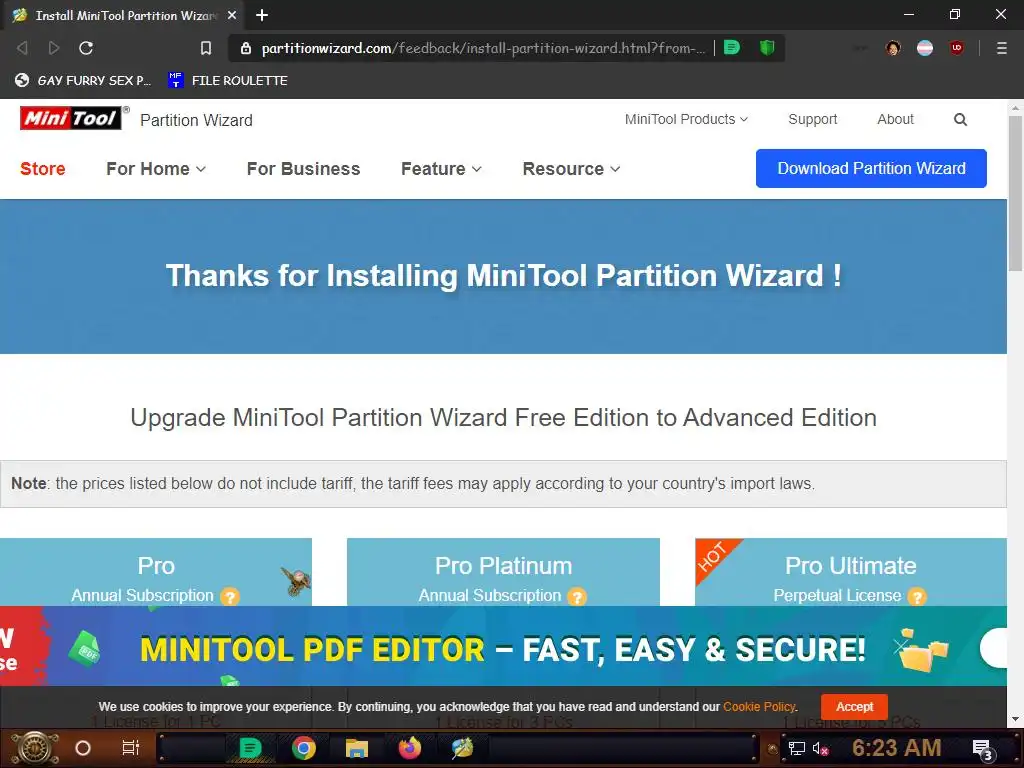Image resolution: width=1024 pixels, height=768 pixels.
Task: Click the green speech-bubble icon in address bar
Action: click(x=732, y=47)
